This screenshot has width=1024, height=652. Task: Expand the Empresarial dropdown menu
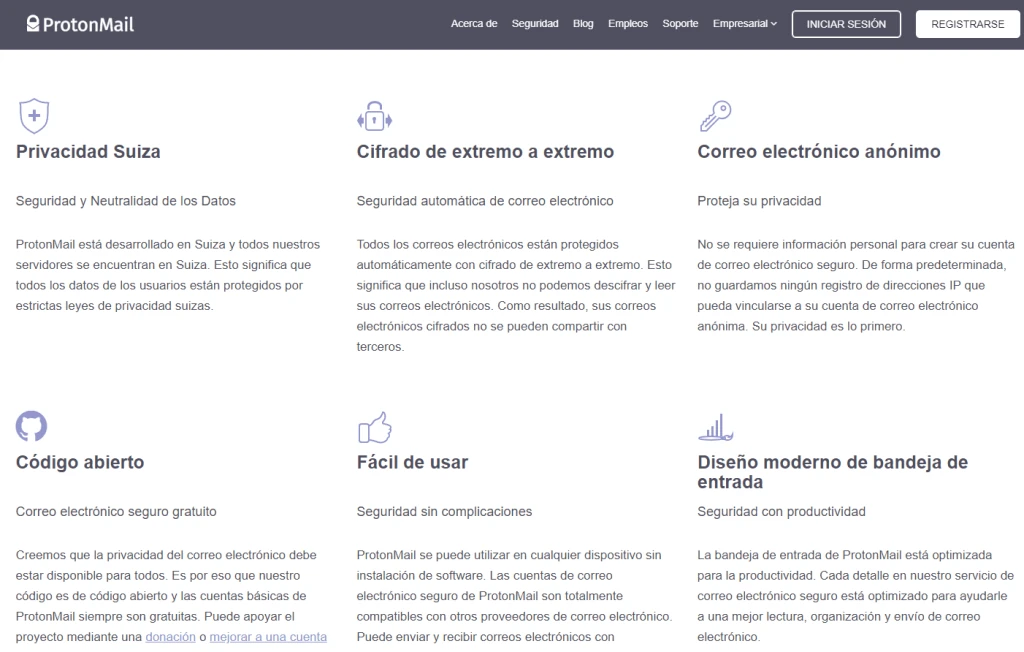point(744,24)
